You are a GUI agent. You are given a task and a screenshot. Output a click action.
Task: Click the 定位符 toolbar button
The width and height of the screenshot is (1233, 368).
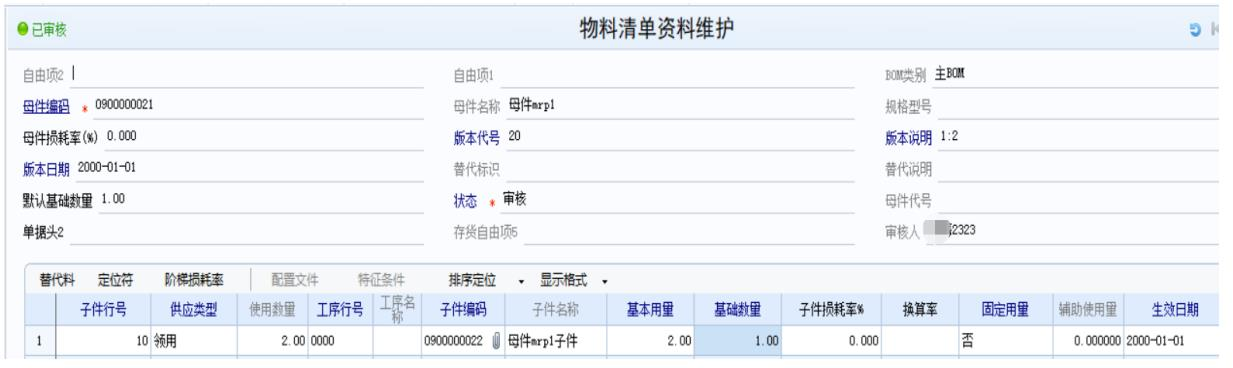coord(115,279)
